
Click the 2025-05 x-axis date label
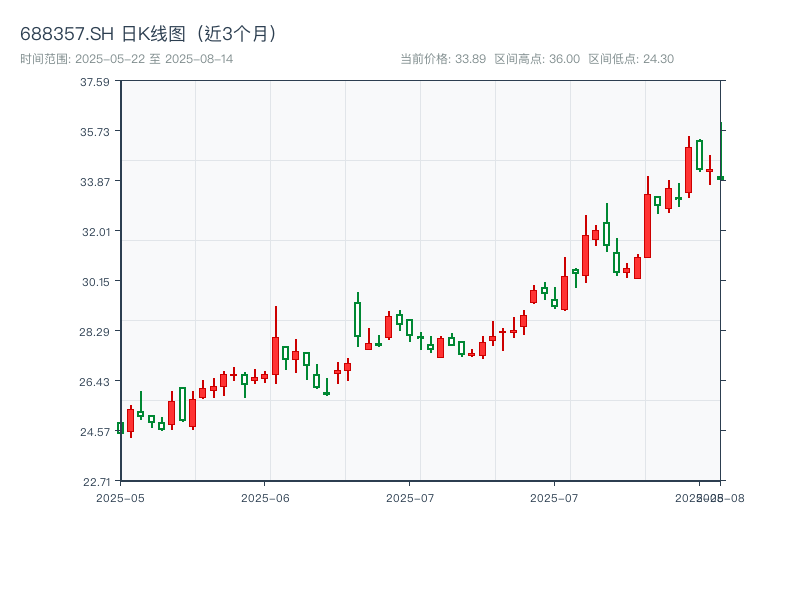click(120, 497)
